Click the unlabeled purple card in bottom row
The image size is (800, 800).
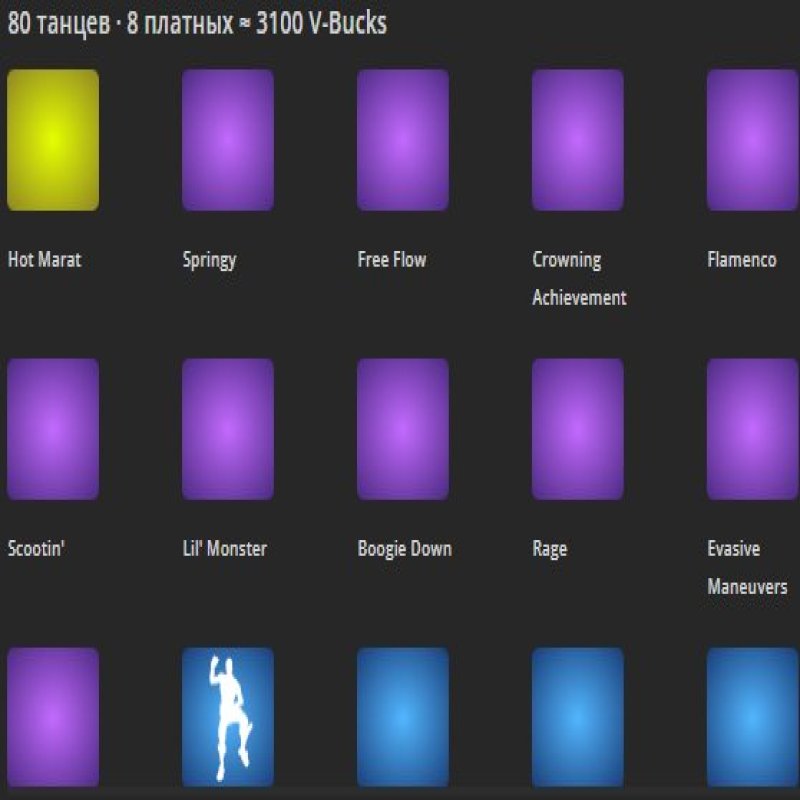pos(53,717)
